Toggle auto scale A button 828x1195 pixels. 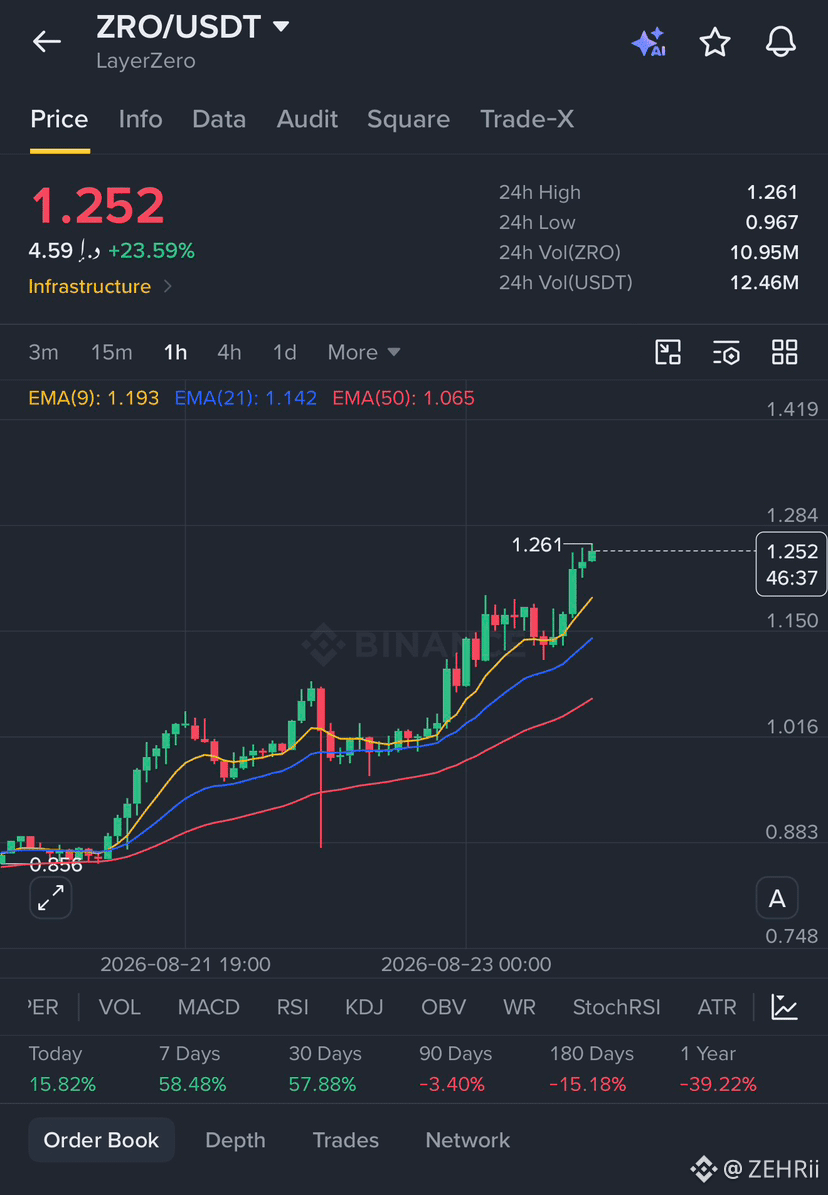tap(777, 899)
